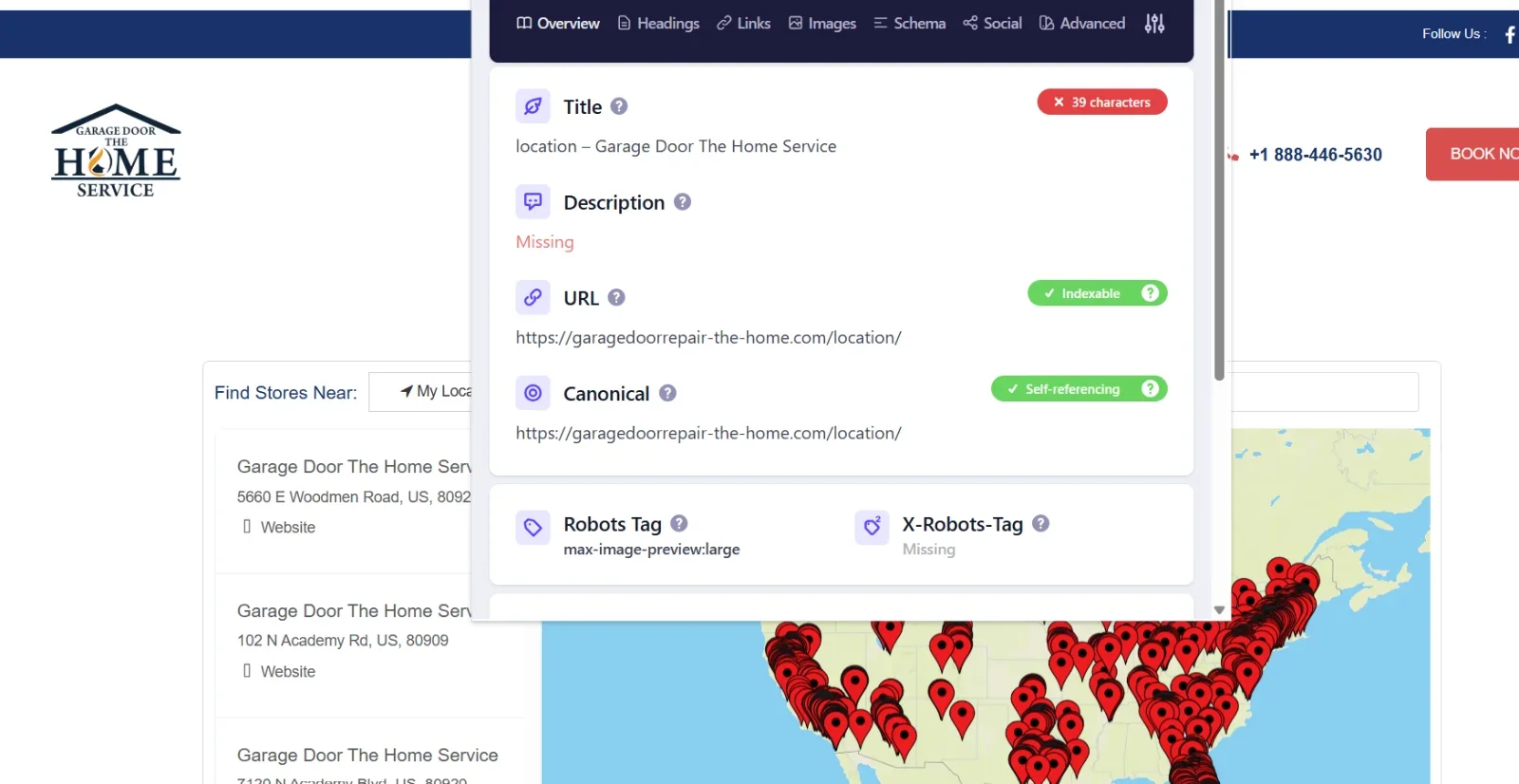Click the popup scrollbar thumb
The height and width of the screenshot is (784, 1519).
pyautogui.click(x=1219, y=190)
